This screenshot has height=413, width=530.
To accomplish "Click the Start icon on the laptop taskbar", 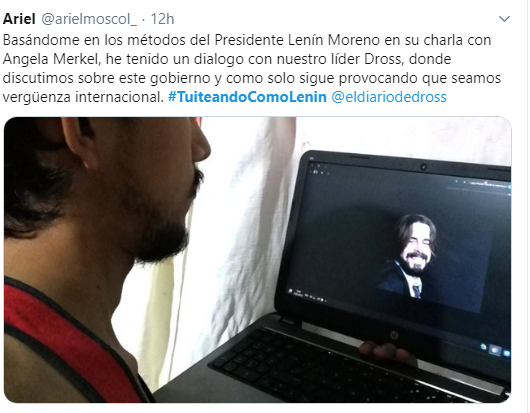I will point(290,291).
